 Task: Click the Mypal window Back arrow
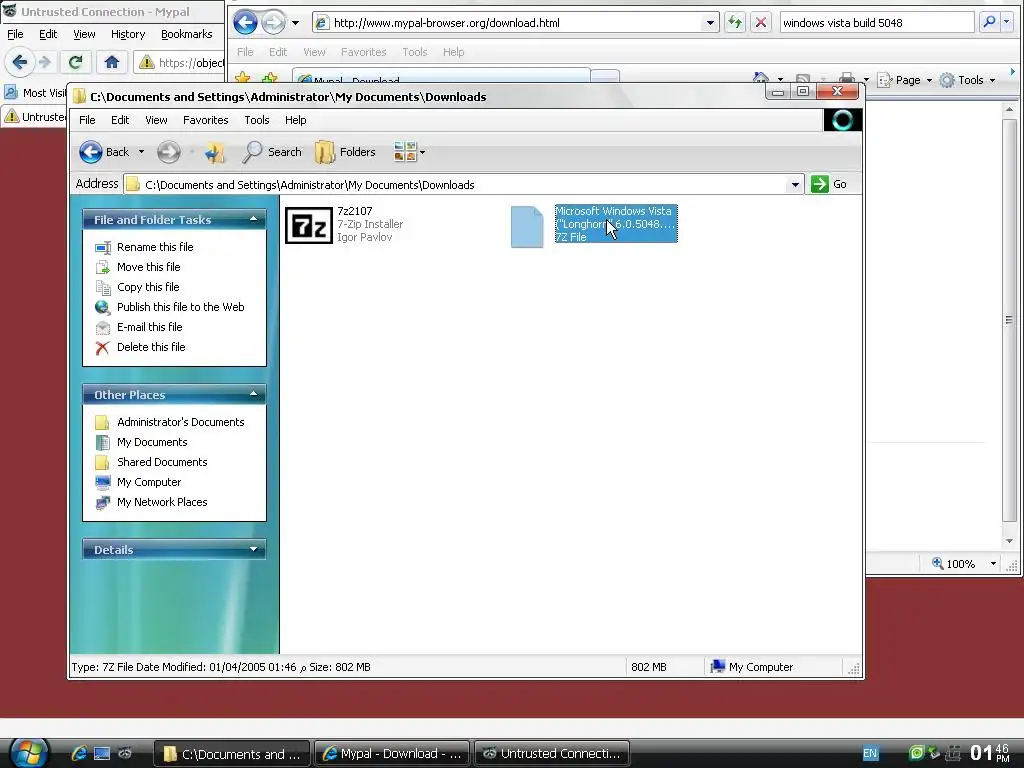tap(20, 62)
